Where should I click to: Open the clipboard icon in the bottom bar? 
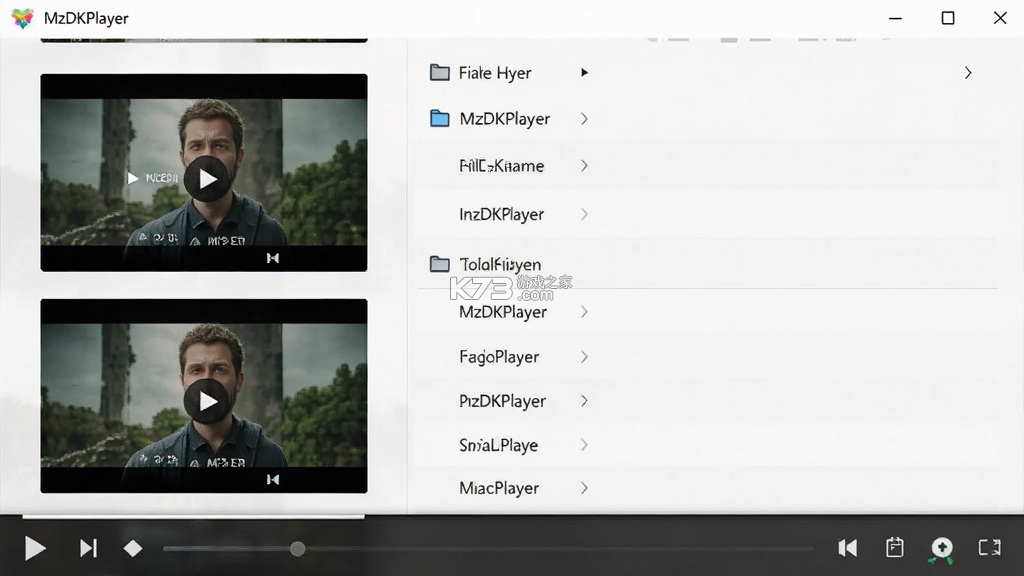(895, 547)
